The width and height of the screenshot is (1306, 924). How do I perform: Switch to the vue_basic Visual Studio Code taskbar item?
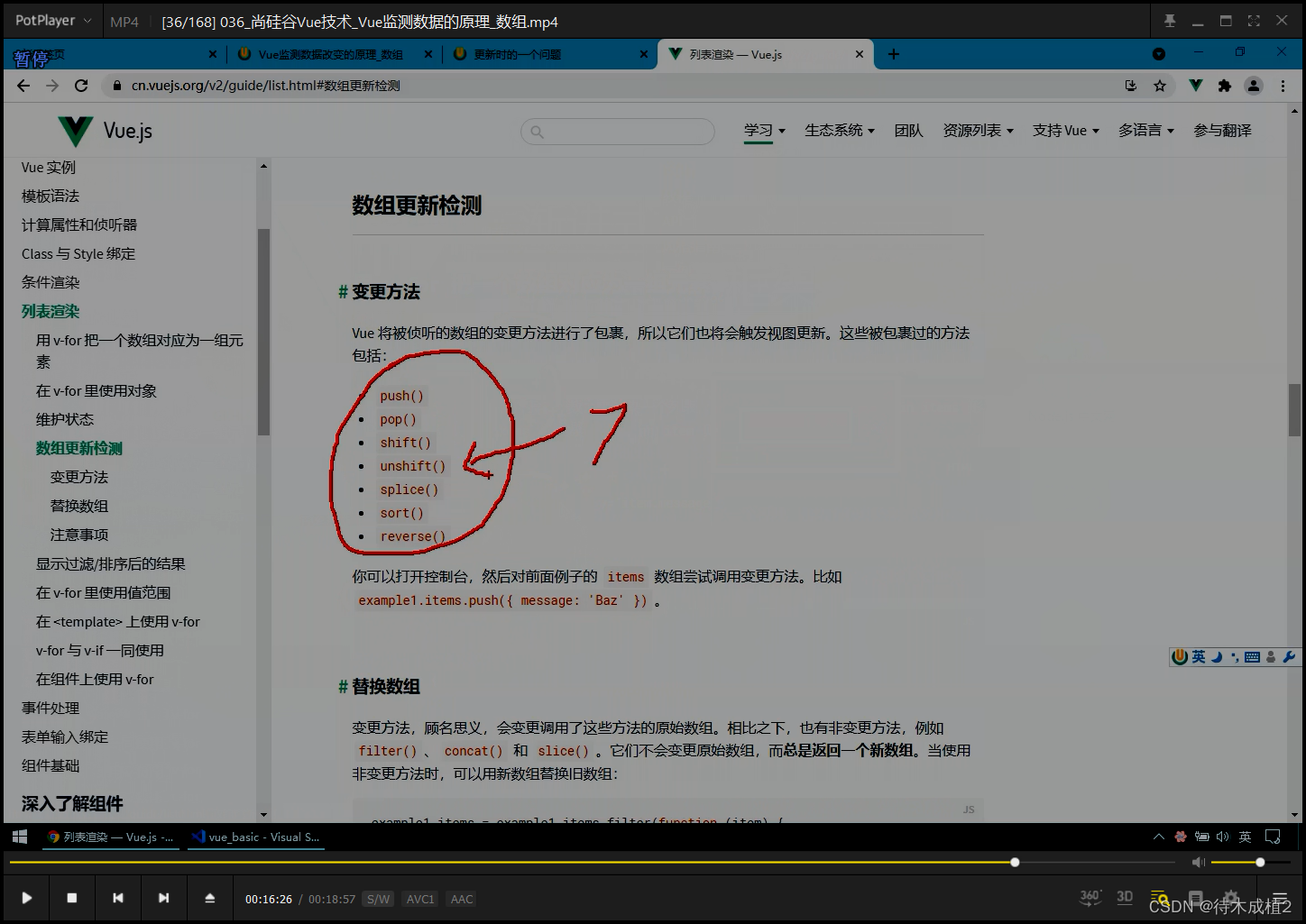pyautogui.click(x=256, y=837)
